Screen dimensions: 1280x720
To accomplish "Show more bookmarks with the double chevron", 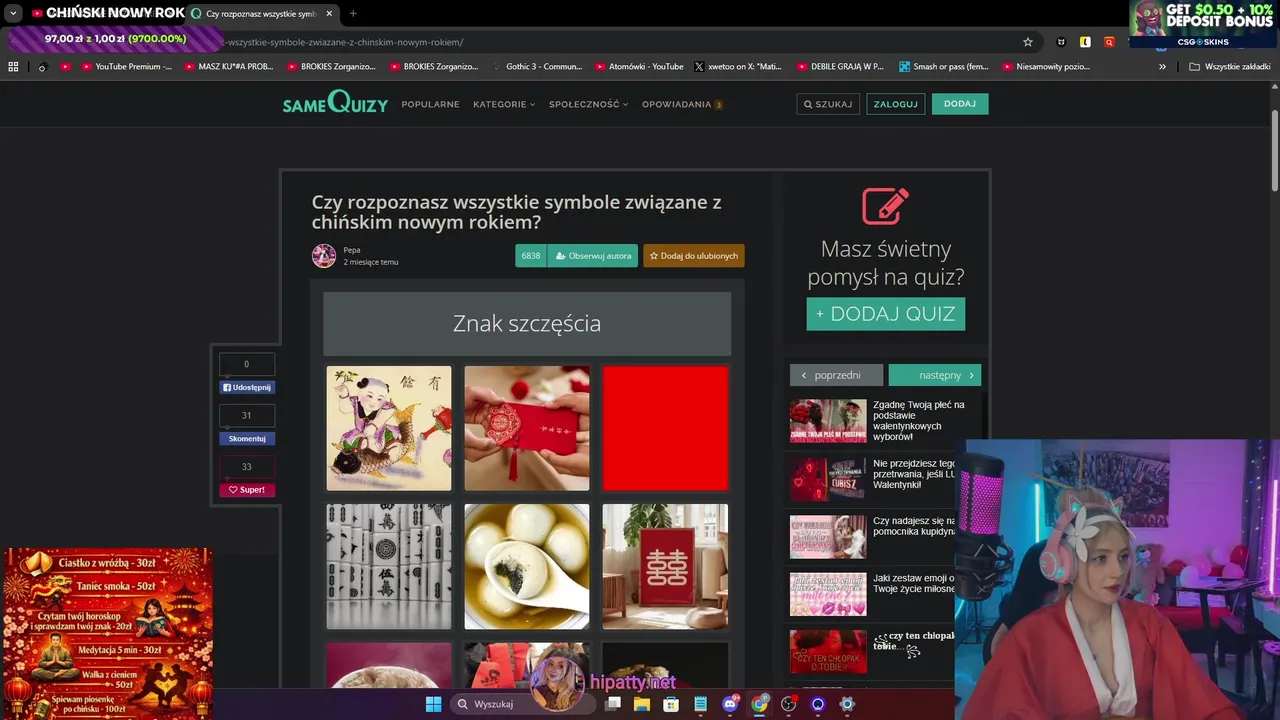I will pyautogui.click(x=1162, y=67).
